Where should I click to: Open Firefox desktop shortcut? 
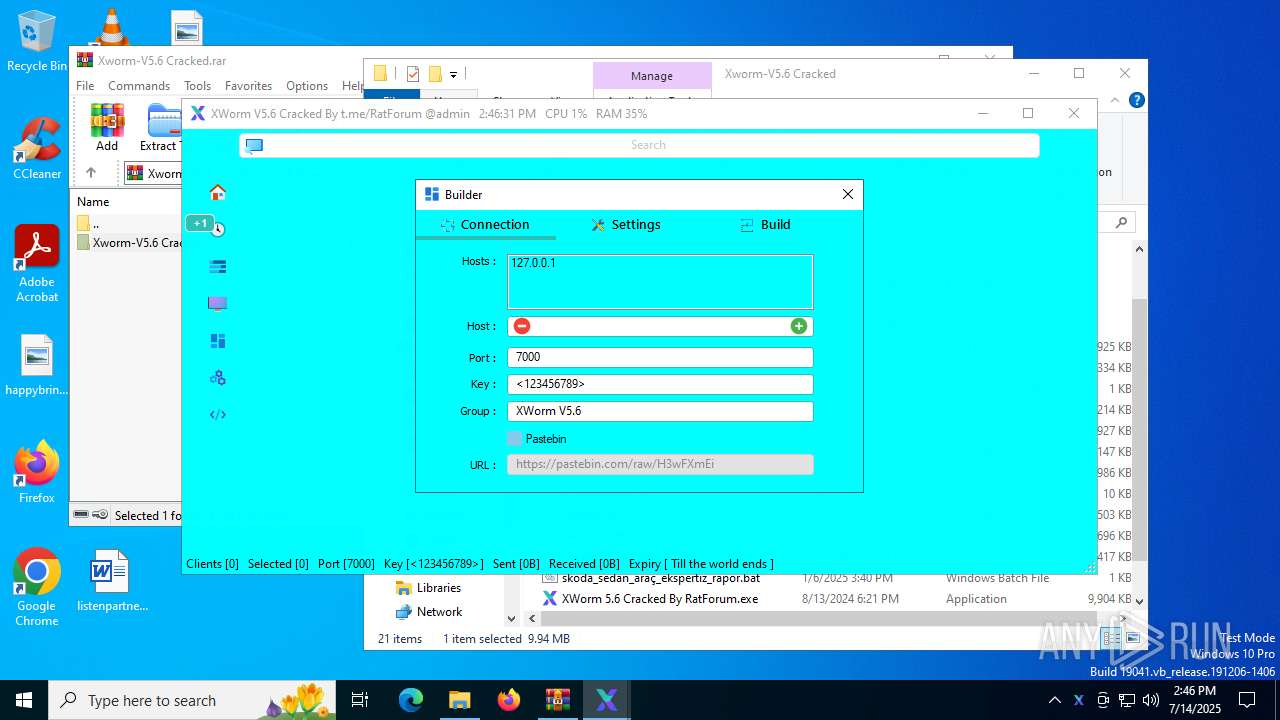click(37, 472)
